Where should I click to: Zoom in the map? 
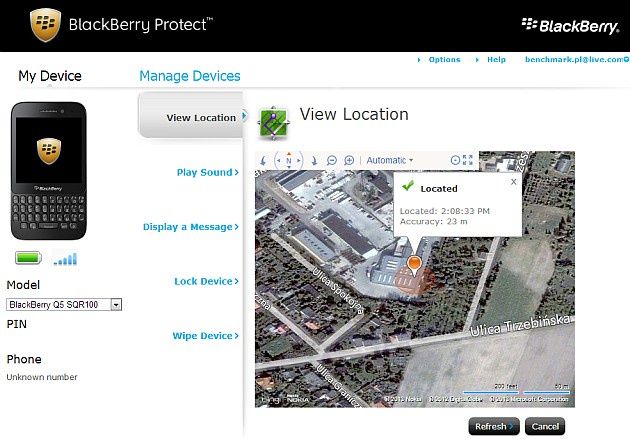[x=349, y=161]
